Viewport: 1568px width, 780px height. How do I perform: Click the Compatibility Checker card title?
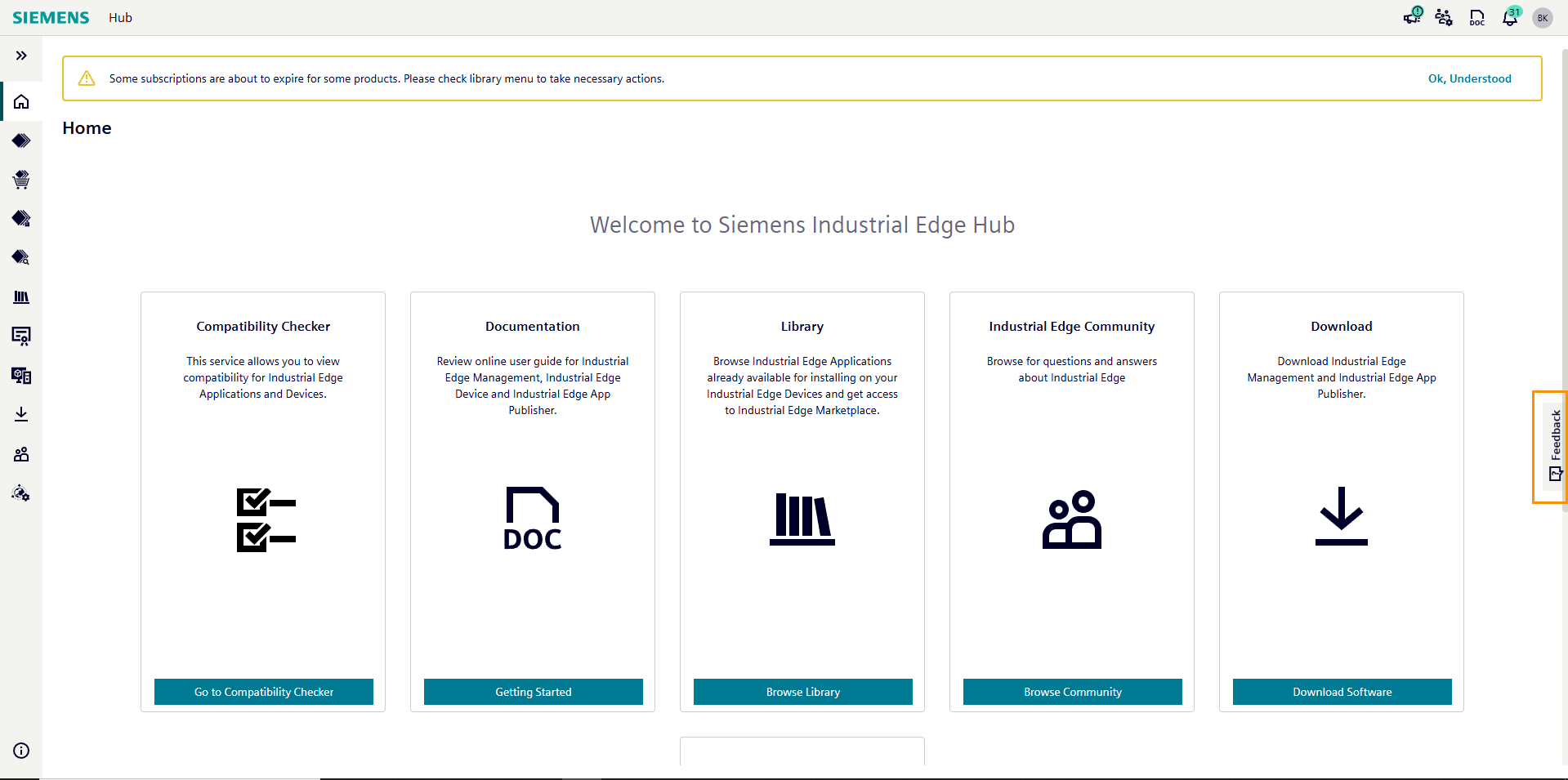[263, 327]
